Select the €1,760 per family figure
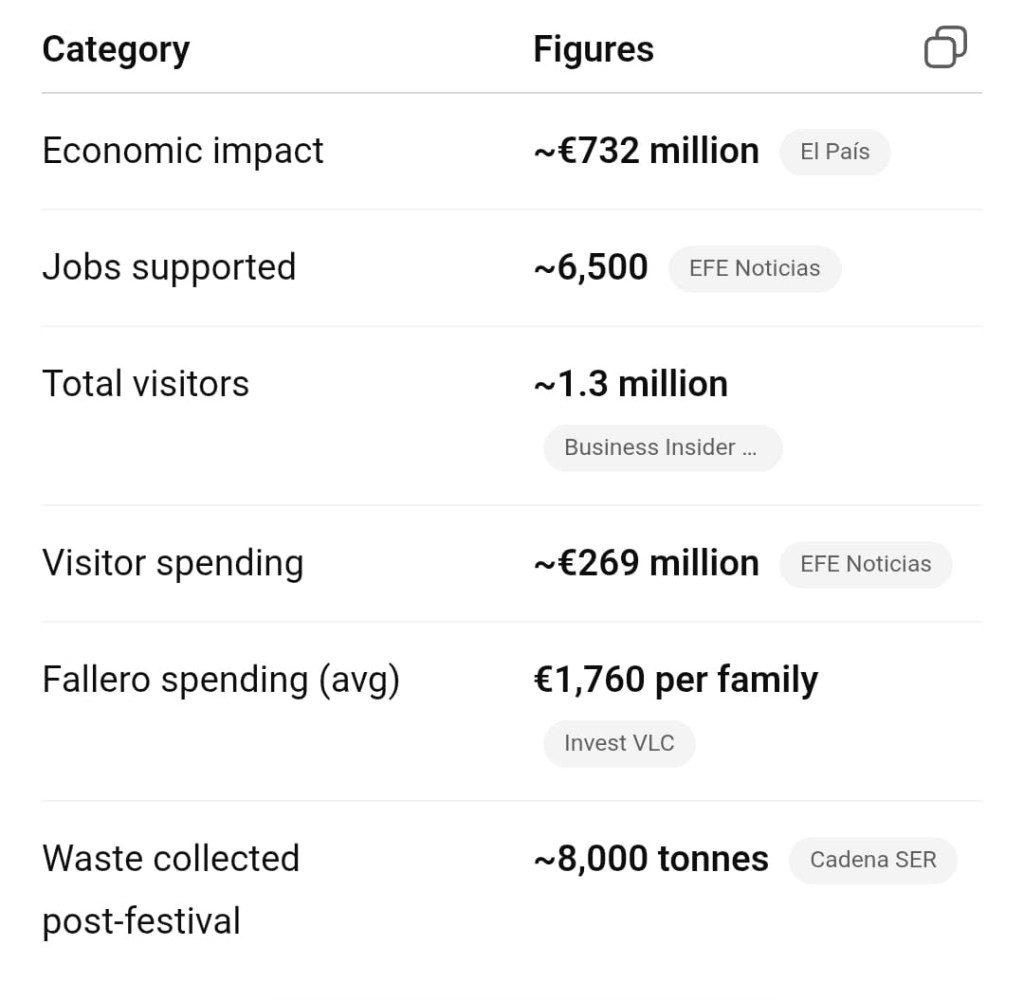The height and width of the screenshot is (1000, 1024). coord(676,680)
